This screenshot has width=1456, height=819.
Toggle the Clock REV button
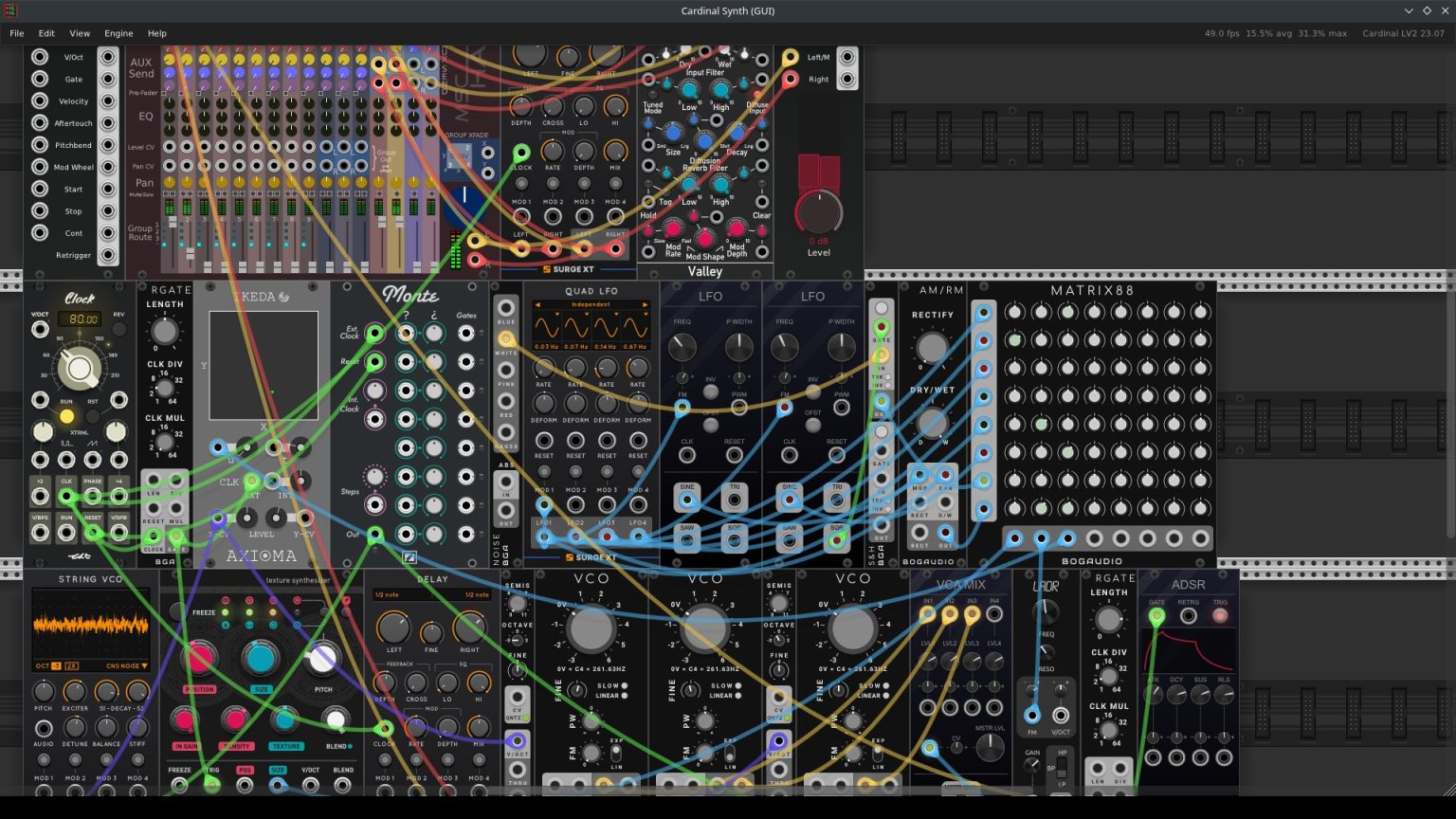click(118, 330)
